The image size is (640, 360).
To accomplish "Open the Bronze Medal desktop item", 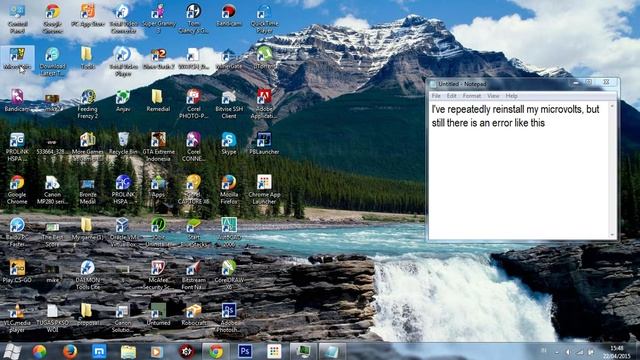I will [88, 189].
